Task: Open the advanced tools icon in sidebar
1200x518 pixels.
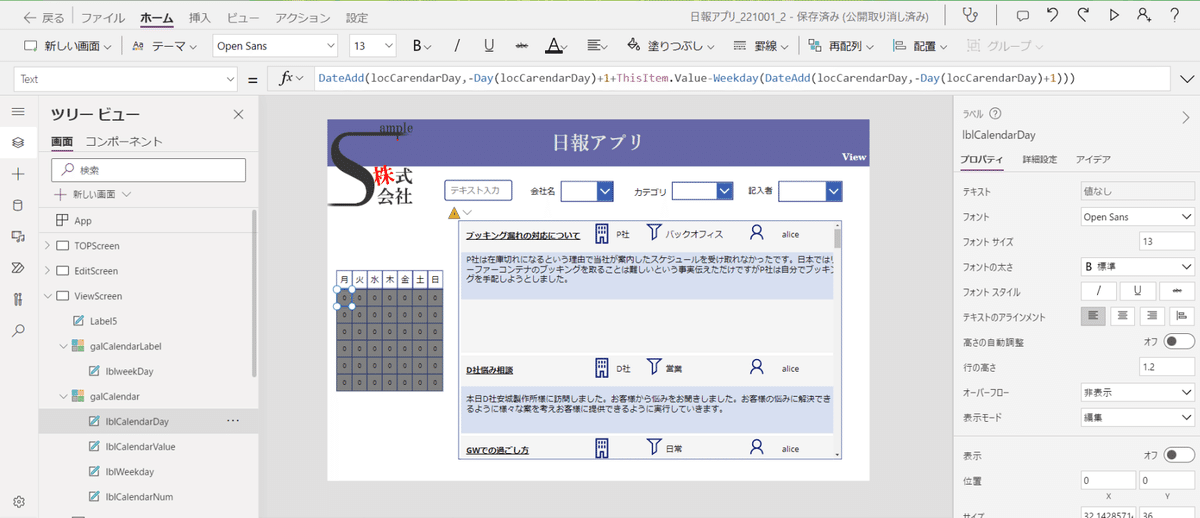Action: pos(18,298)
